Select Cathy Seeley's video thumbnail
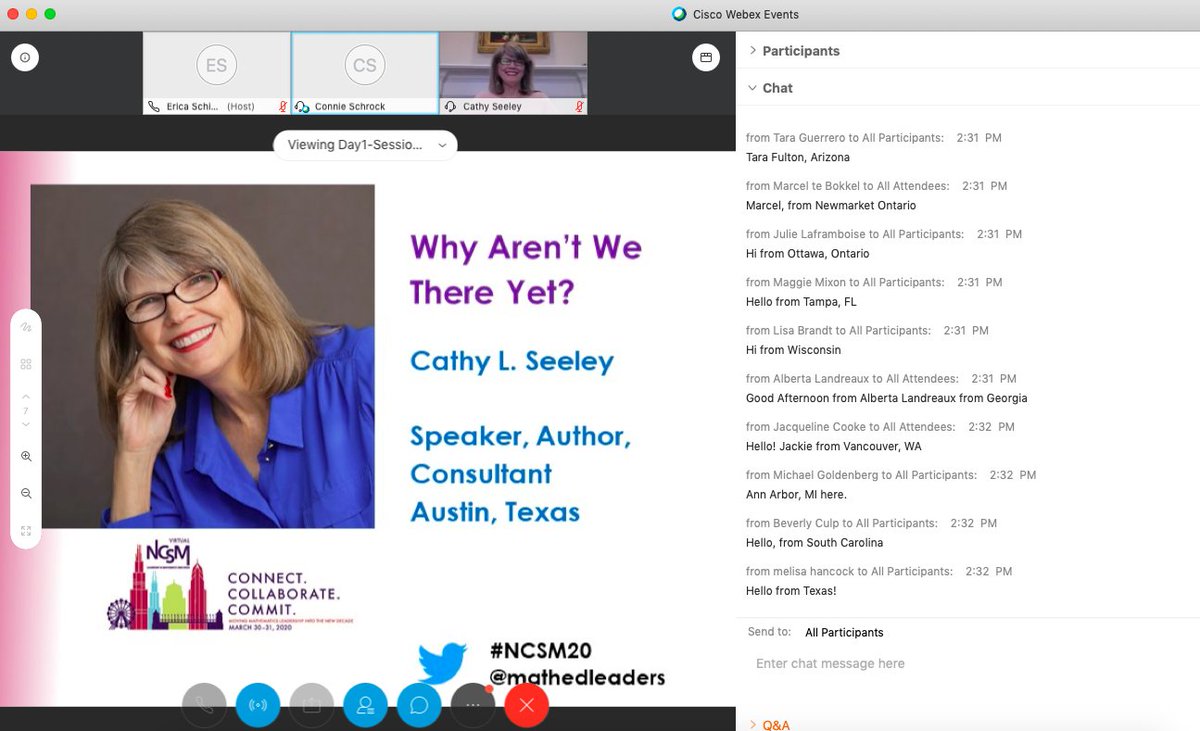This screenshot has width=1200, height=731. 513,73
